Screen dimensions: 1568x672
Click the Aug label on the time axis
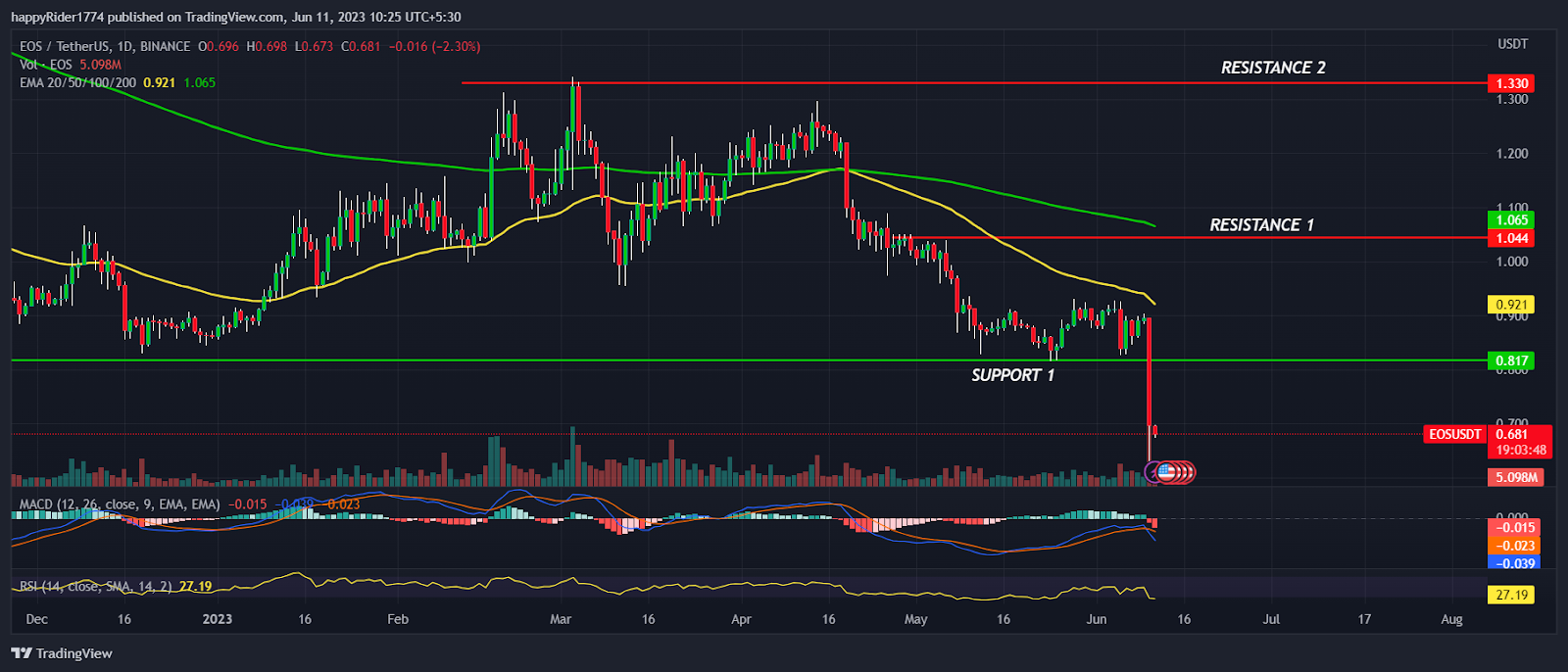[1451, 619]
